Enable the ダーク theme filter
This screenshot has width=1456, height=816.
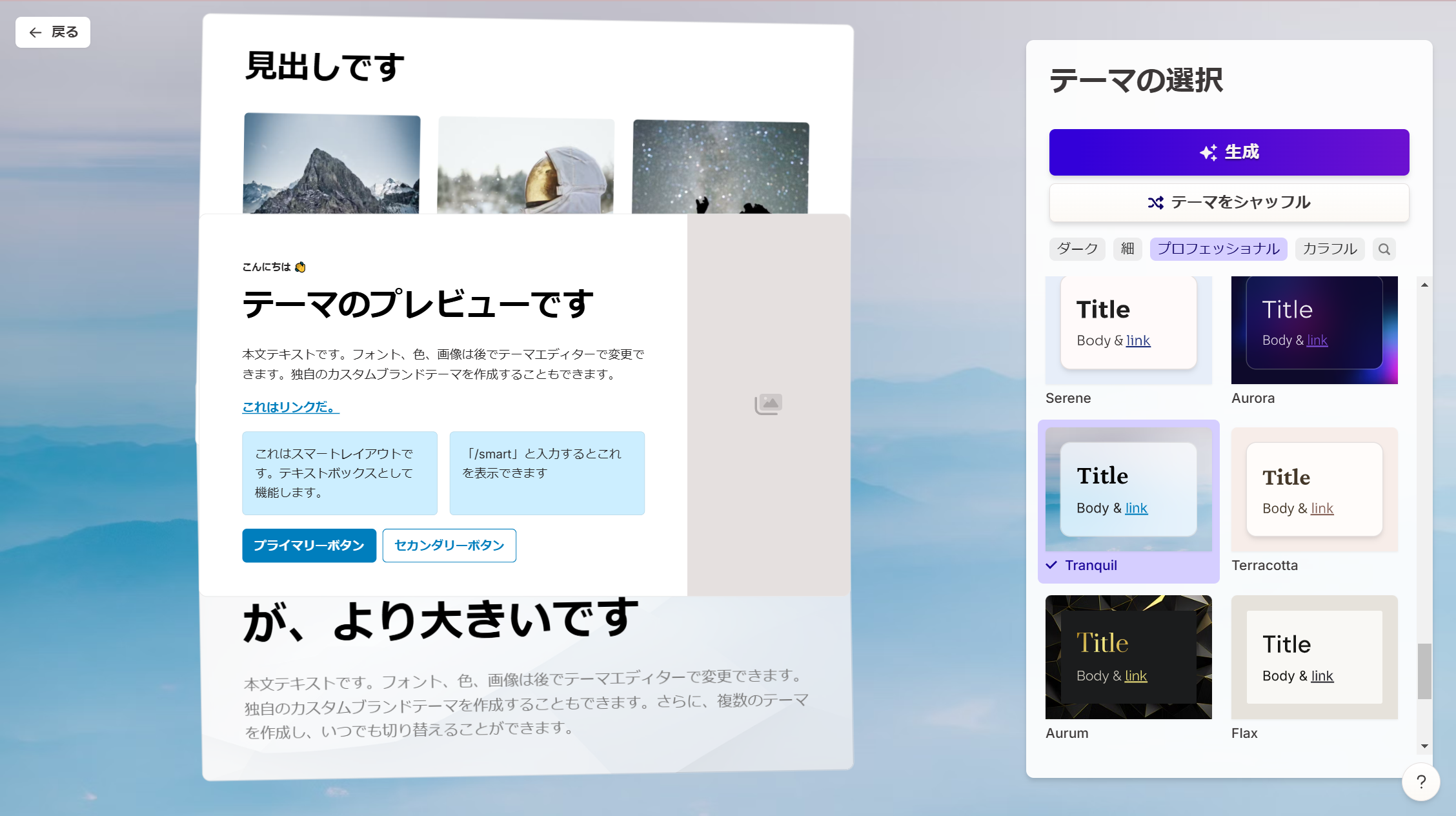point(1077,249)
